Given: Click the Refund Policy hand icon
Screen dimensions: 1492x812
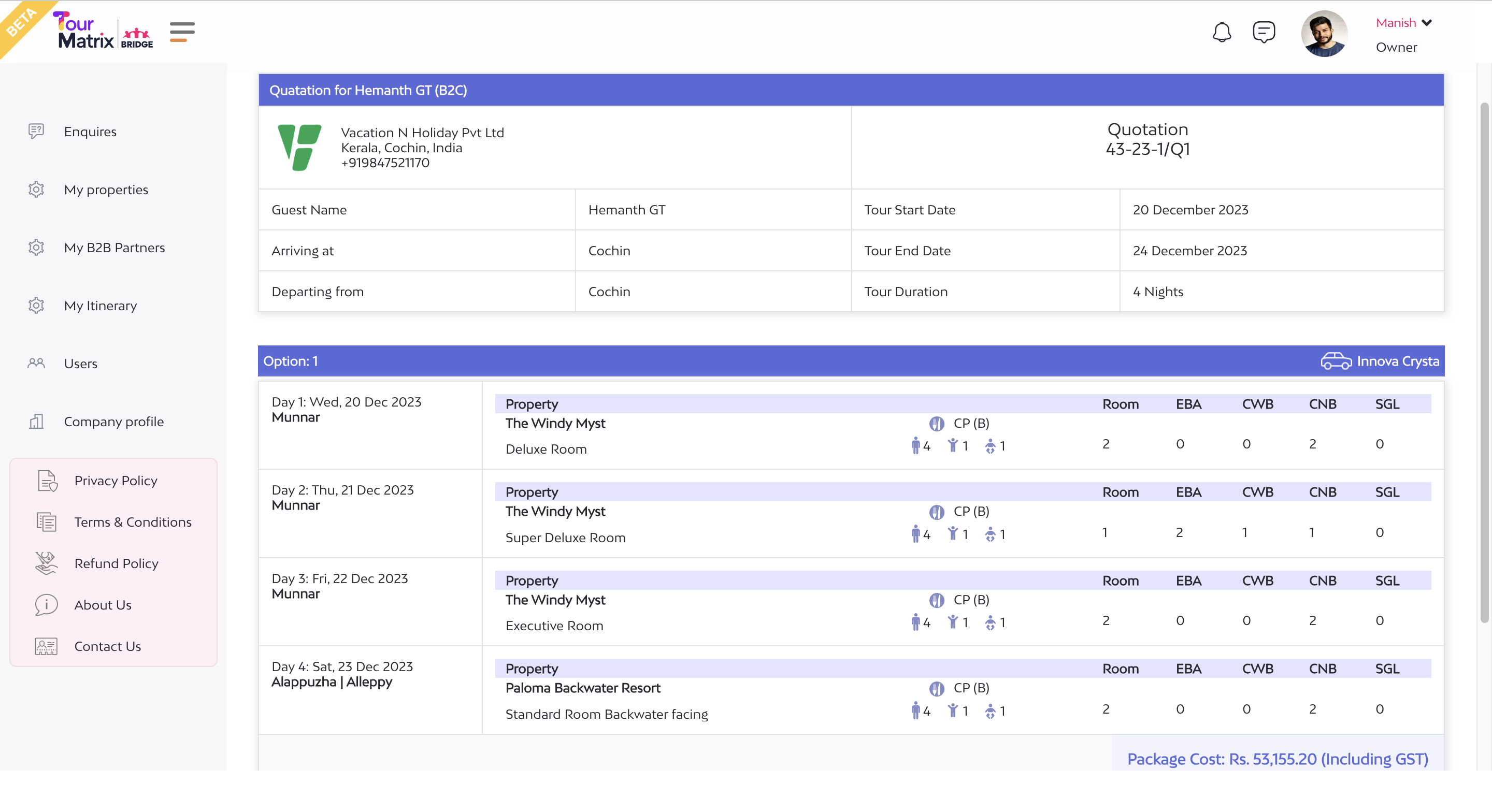Looking at the screenshot, I should click(46, 563).
